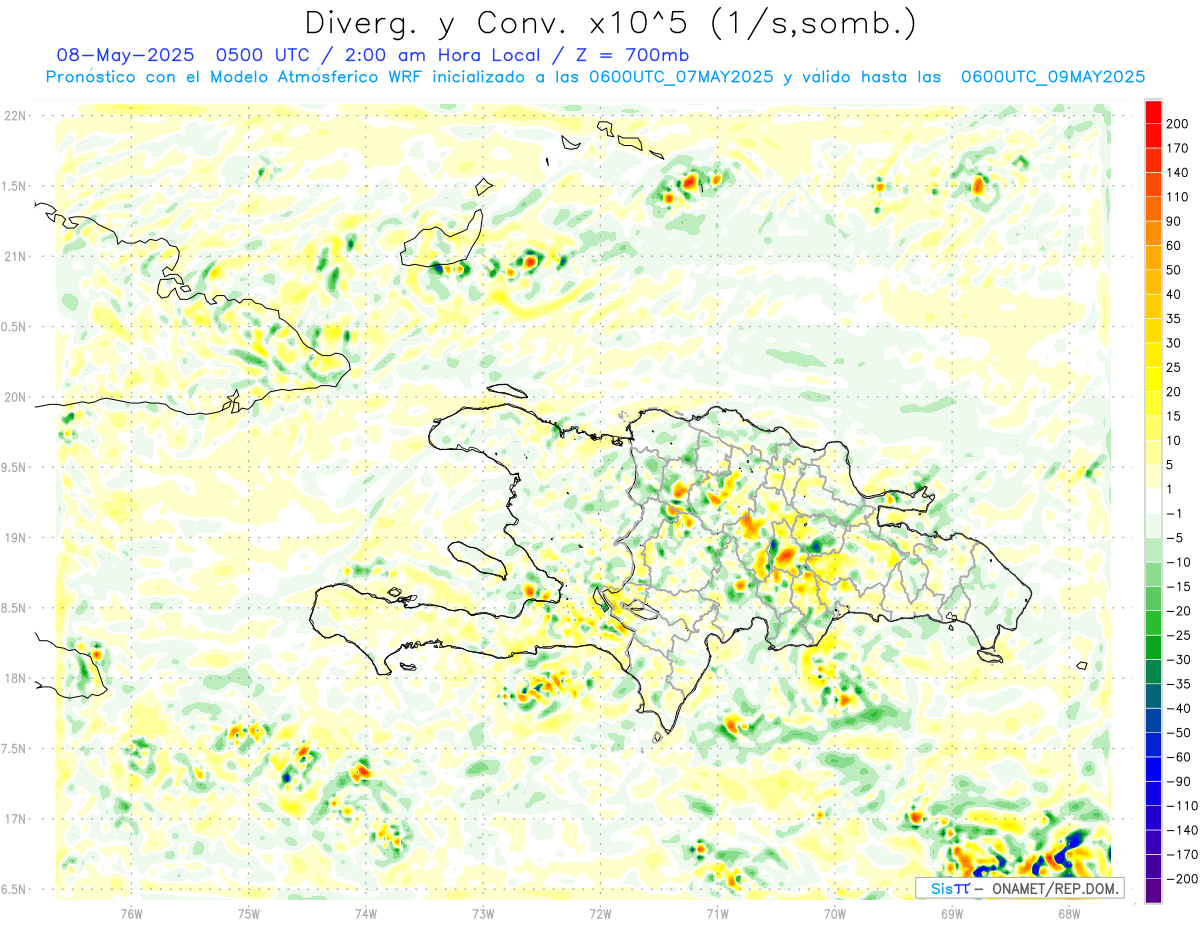Click the '74W' longitude label
The width and height of the screenshot is (1200, 927).
[x=366, y=914]
